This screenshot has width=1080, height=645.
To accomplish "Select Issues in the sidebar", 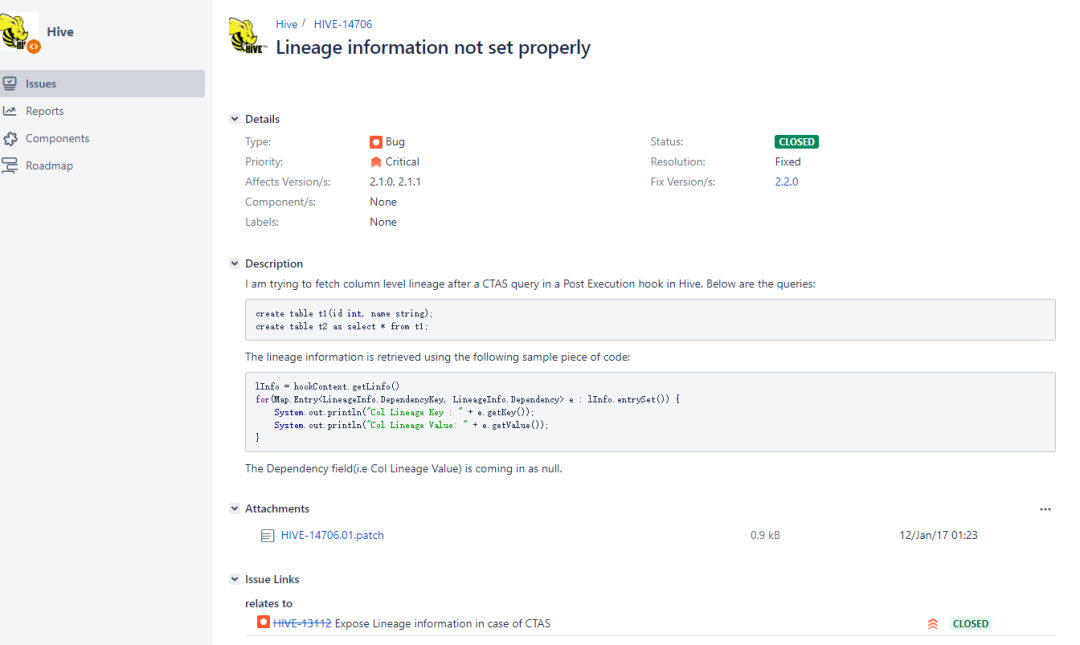I will (x=102, y=83).
